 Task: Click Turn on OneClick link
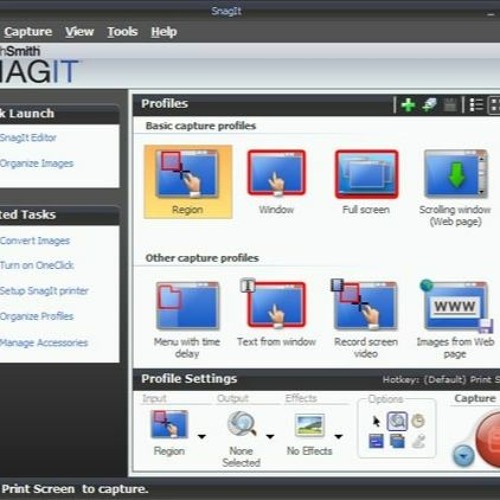click(x=37, y=265)
